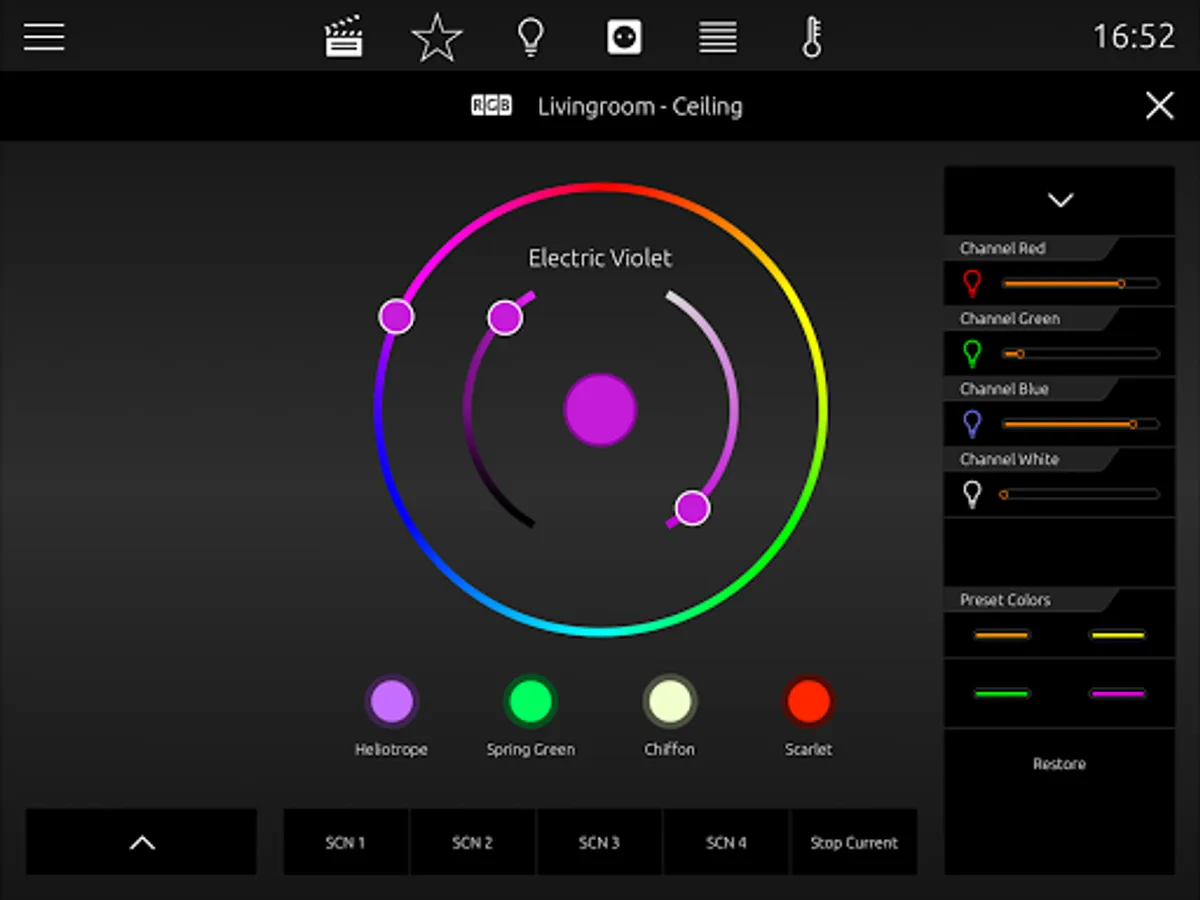Adjust the Channel Blue slider
Screen dimensions: 1200x900
(x=1080, y=424)
